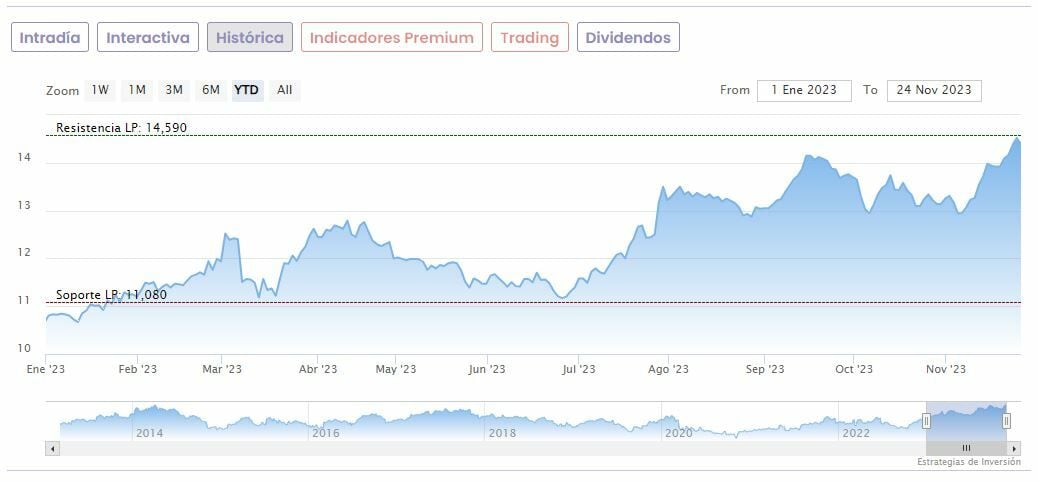
Task: Select the Histórica tab
Action: 250,38
